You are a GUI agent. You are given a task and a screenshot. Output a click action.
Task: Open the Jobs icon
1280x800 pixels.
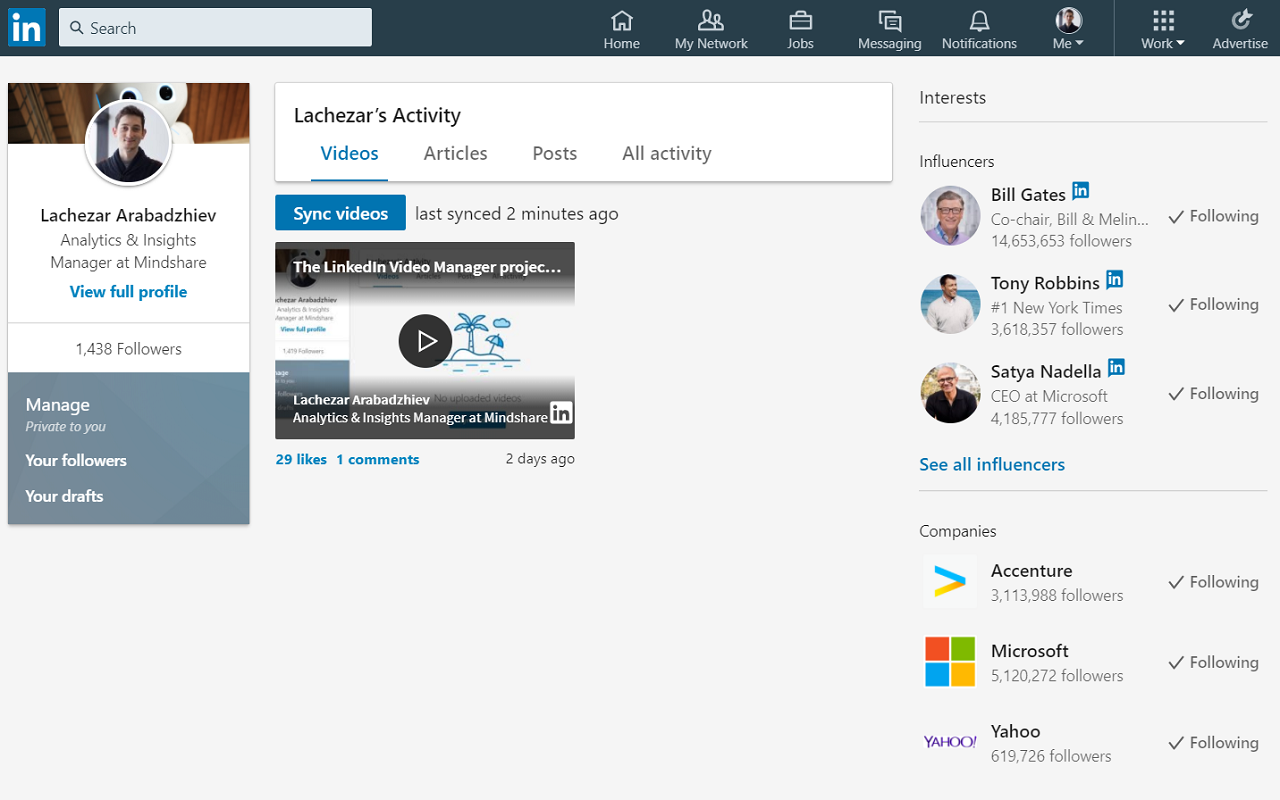800,27
